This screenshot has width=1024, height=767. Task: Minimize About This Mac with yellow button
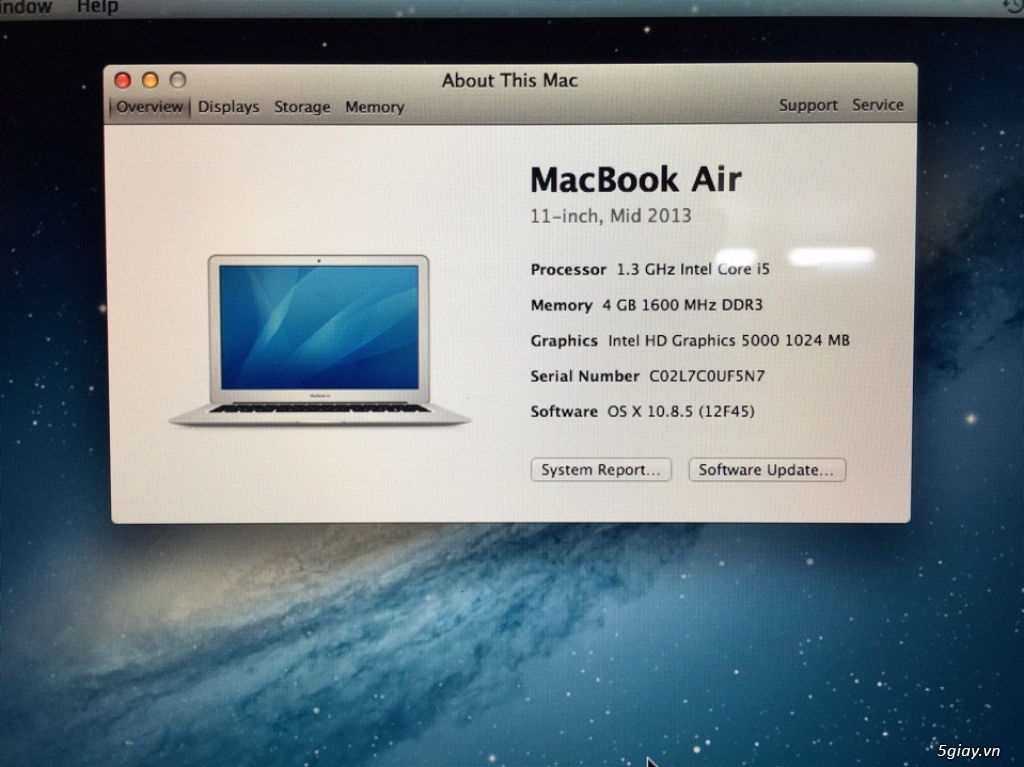(x=150, y=80)
